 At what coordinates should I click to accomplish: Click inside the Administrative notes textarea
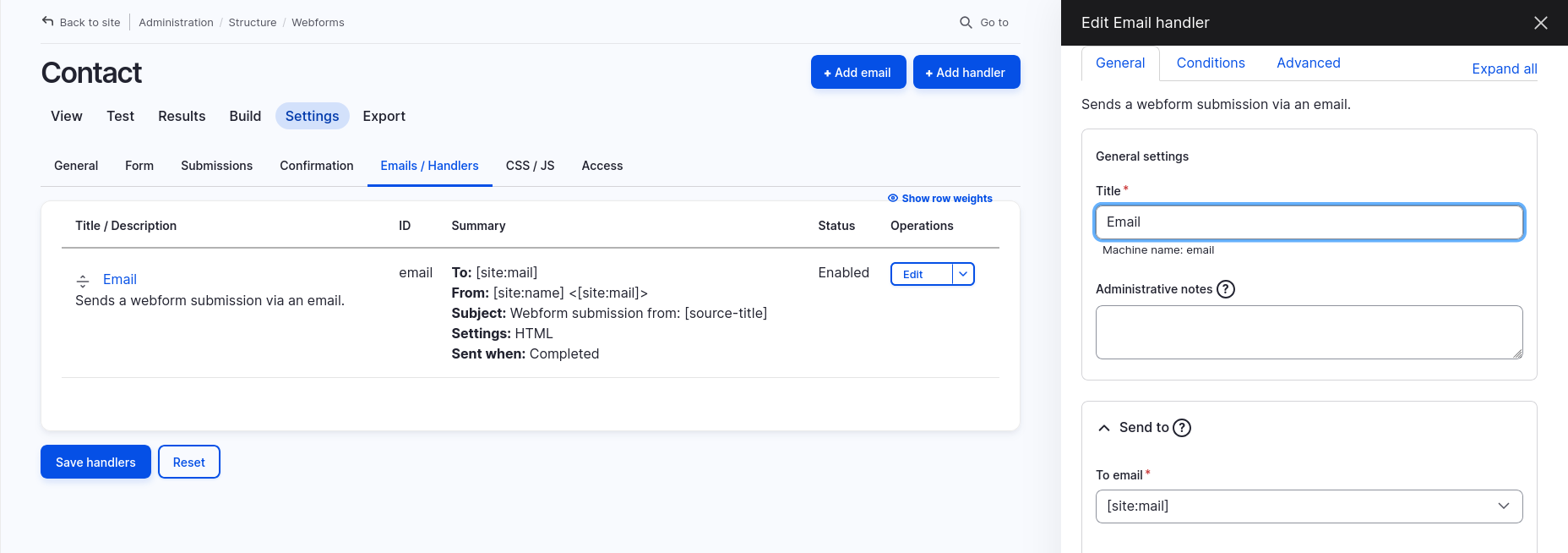pos(1309,332)
